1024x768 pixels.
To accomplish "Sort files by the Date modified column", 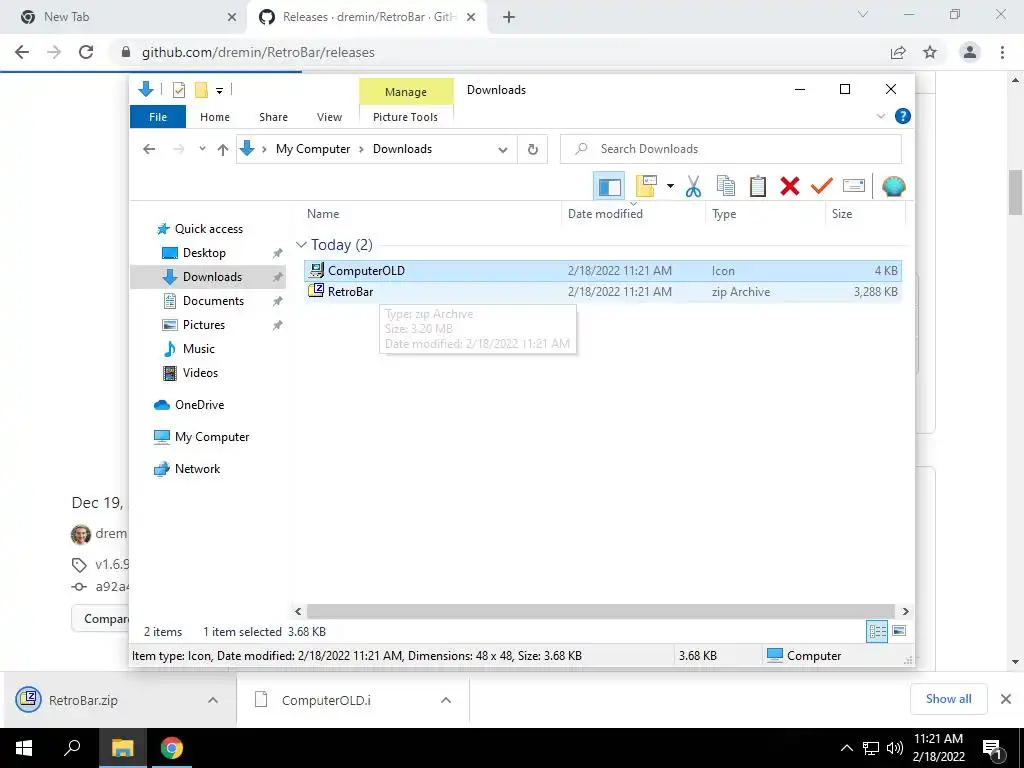I will click(x=633, y=214).
